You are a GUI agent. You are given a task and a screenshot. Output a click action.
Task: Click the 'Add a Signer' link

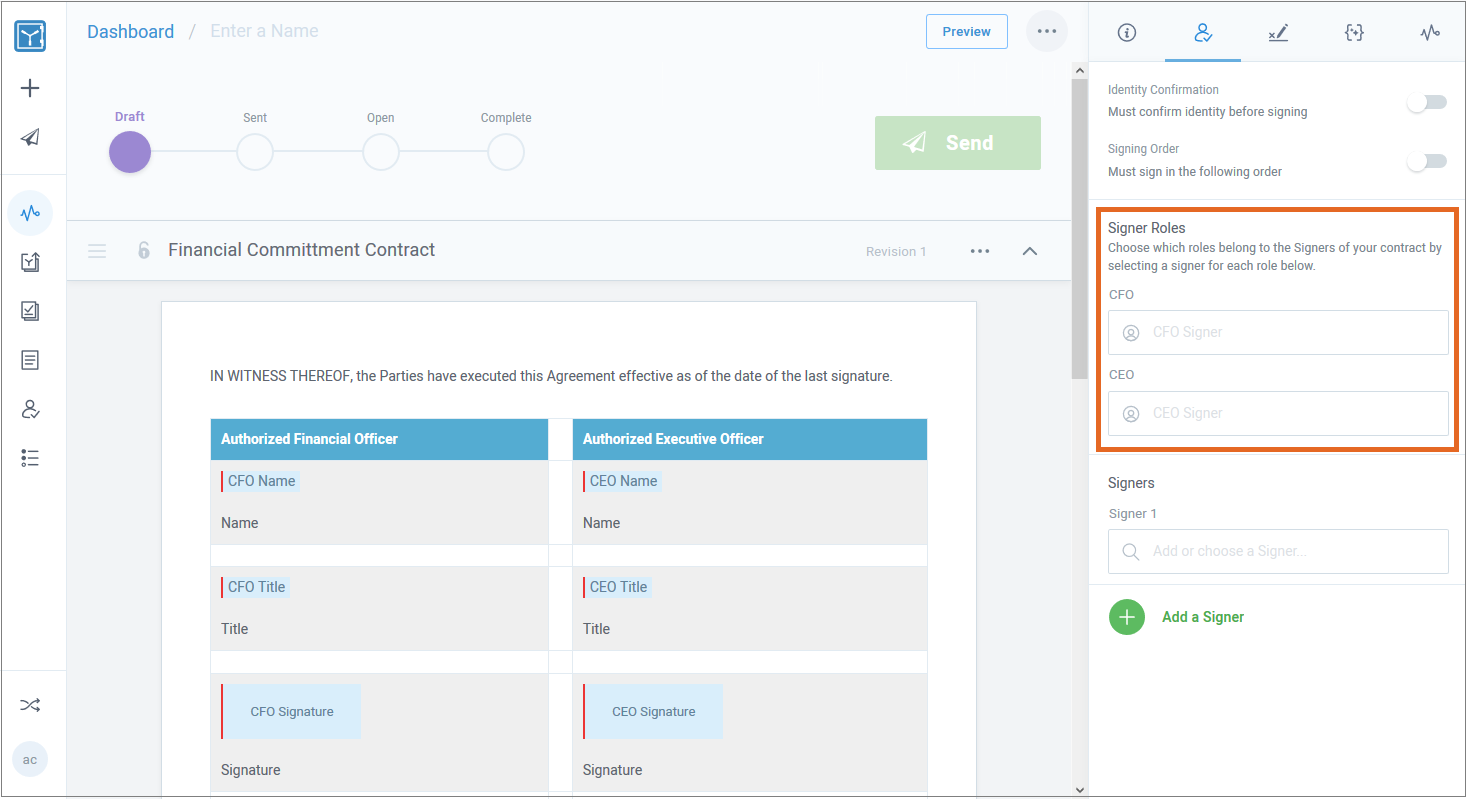point(1203,617)
